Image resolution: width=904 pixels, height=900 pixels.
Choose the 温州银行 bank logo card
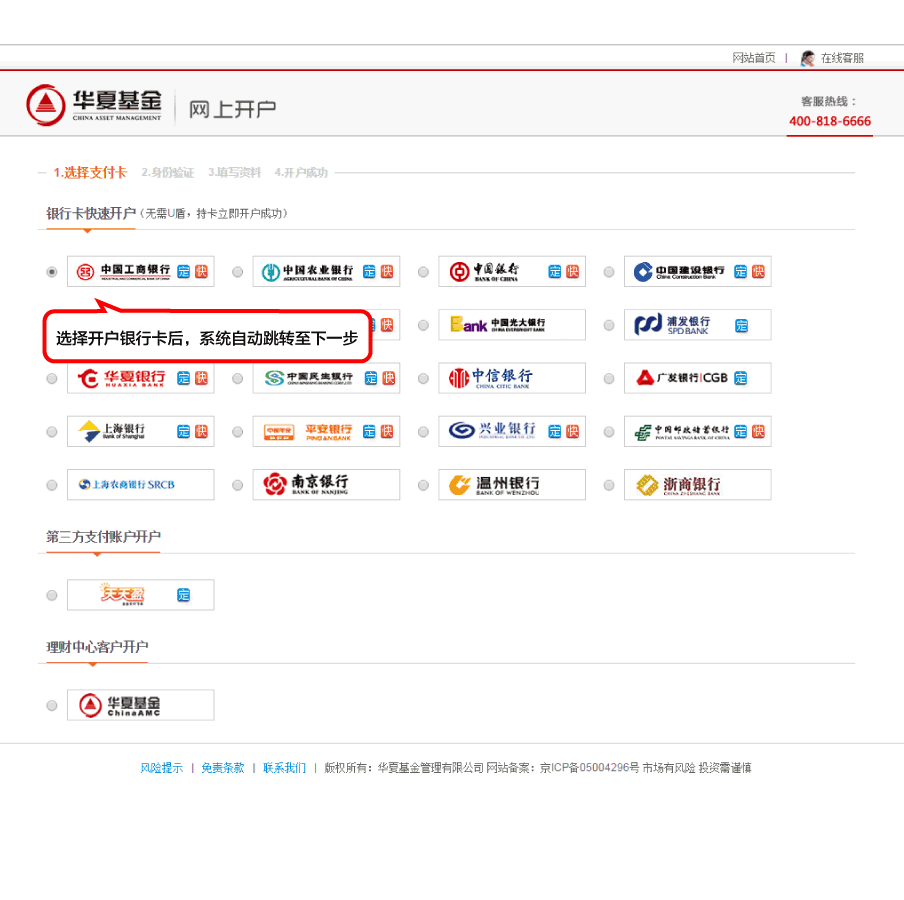[512, 485]
